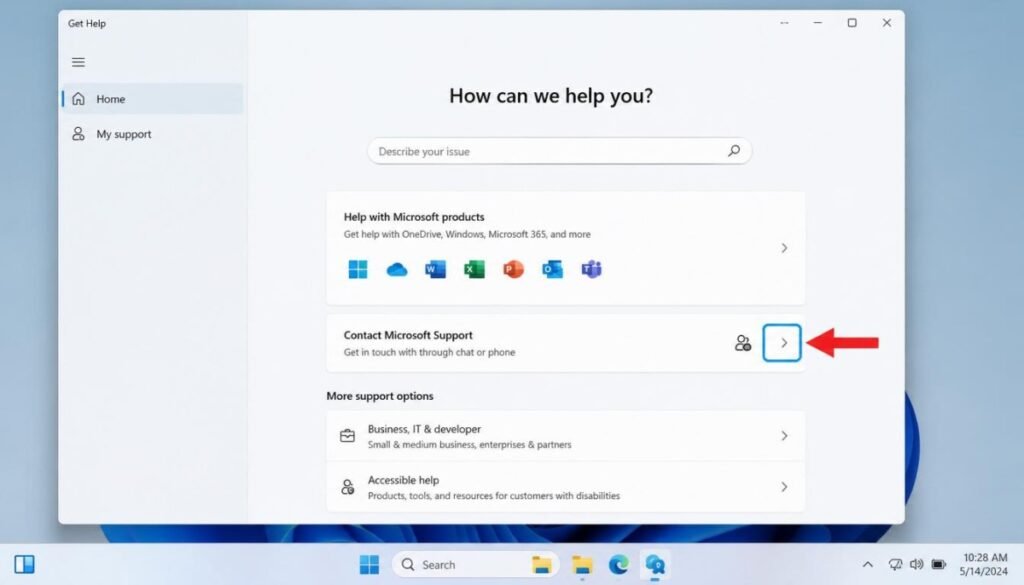Open second File Explorer icon beside Edge
This screenshot has height=585, width=1024.
tap(582, 564)
